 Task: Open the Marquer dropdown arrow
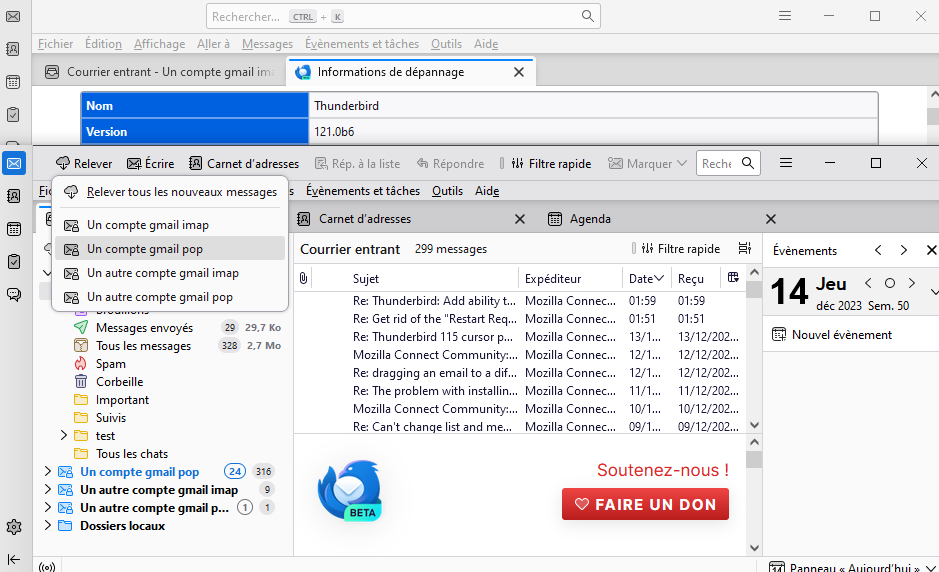point(681,164)
